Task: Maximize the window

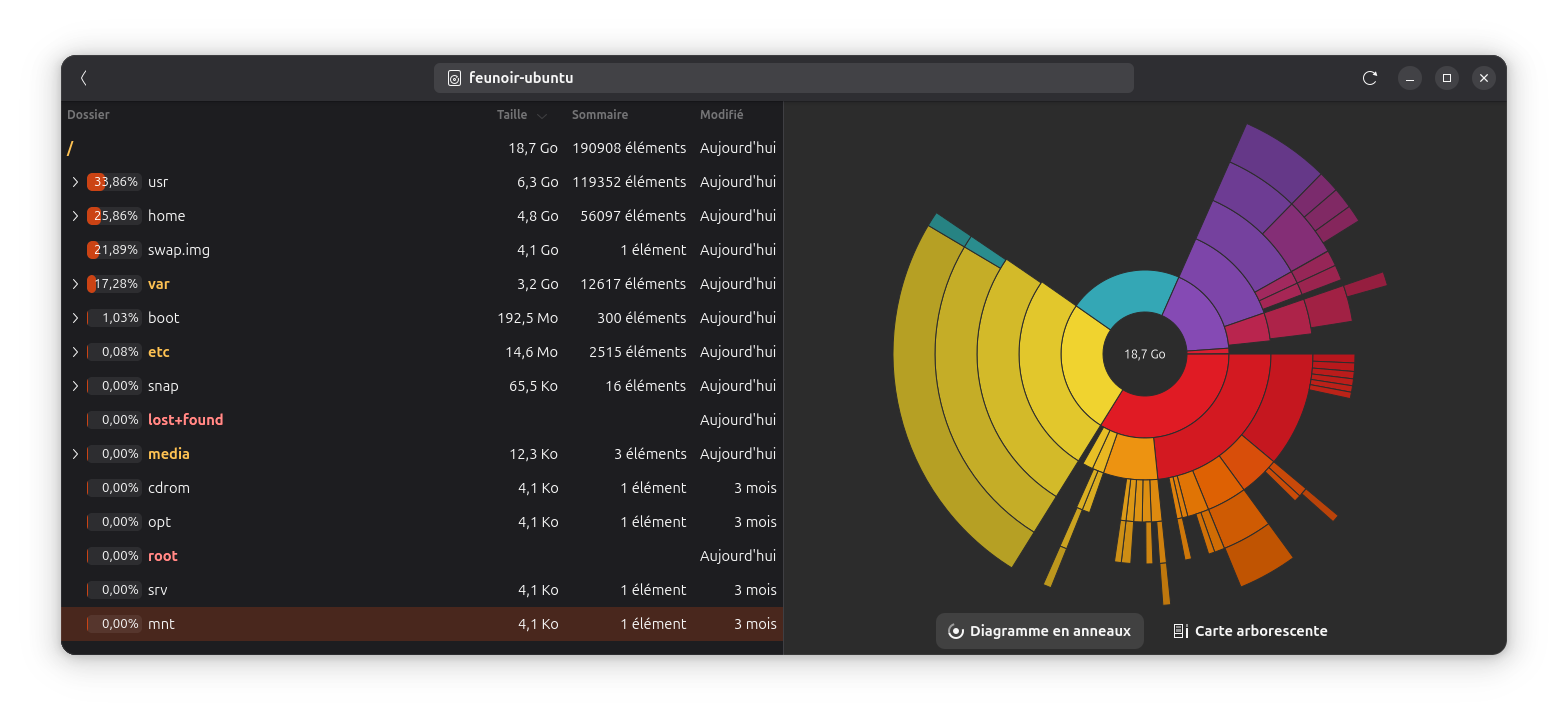Action: [x=1446, y=78]
